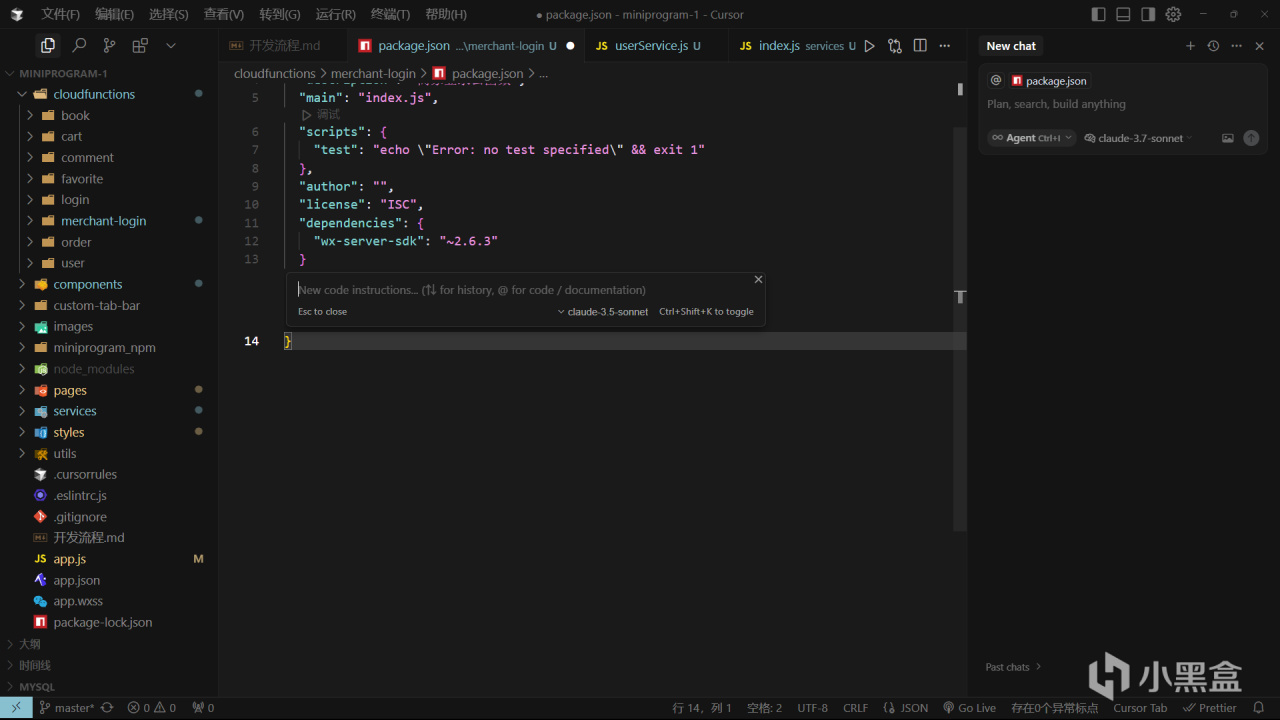Open the Extensions view icon
Screen dimensions: 1280x720
pos(140,45)
